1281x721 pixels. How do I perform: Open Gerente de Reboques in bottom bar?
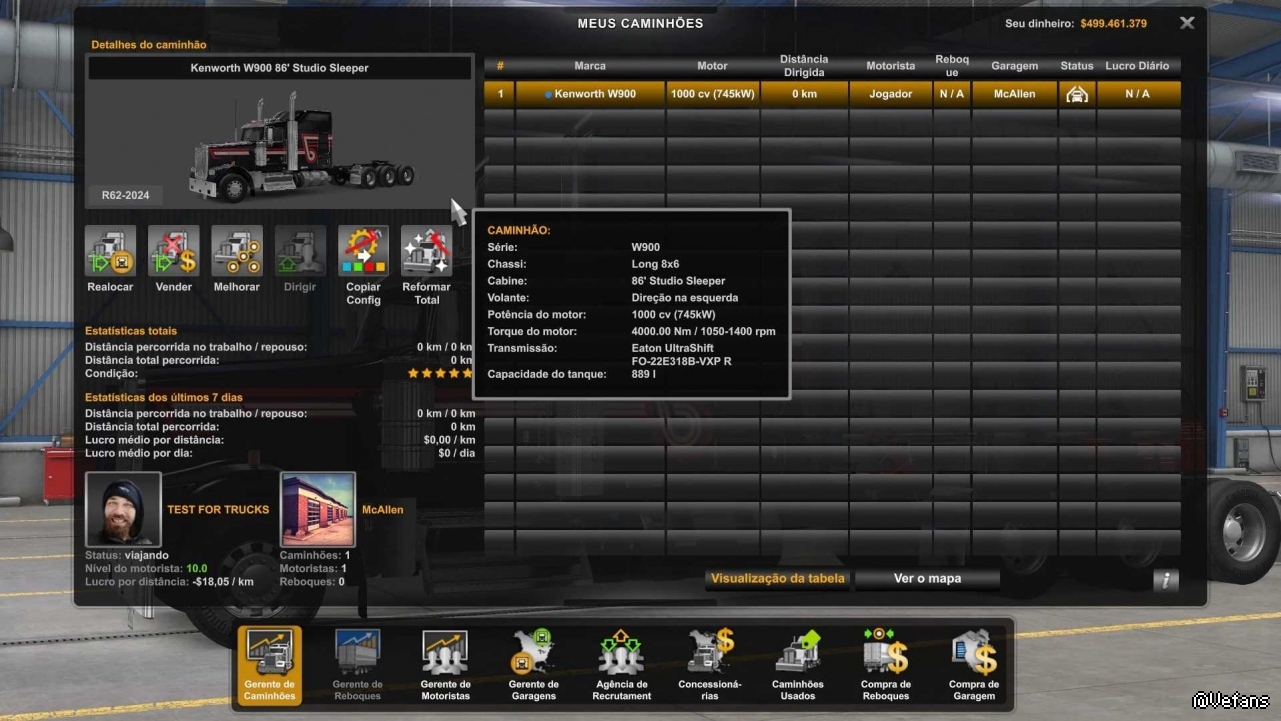click(358, 665)
